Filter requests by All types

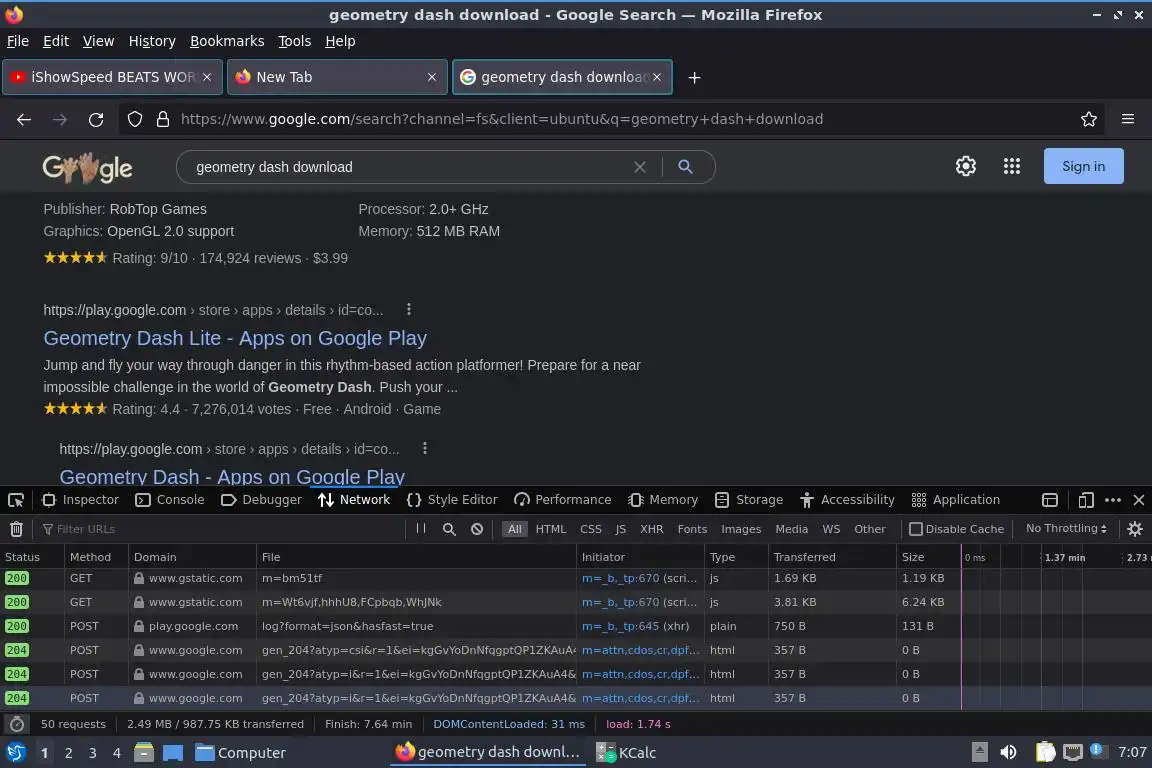(515, 529)
